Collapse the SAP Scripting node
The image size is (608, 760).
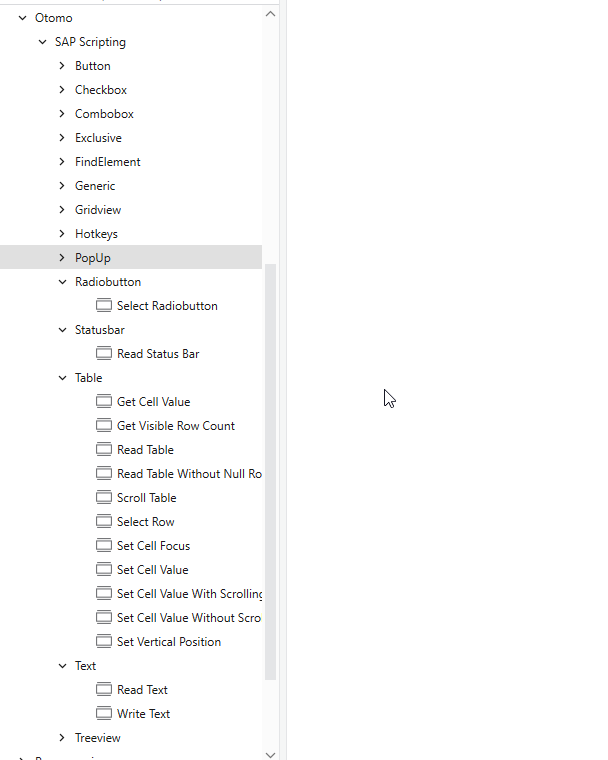[43, 42]
